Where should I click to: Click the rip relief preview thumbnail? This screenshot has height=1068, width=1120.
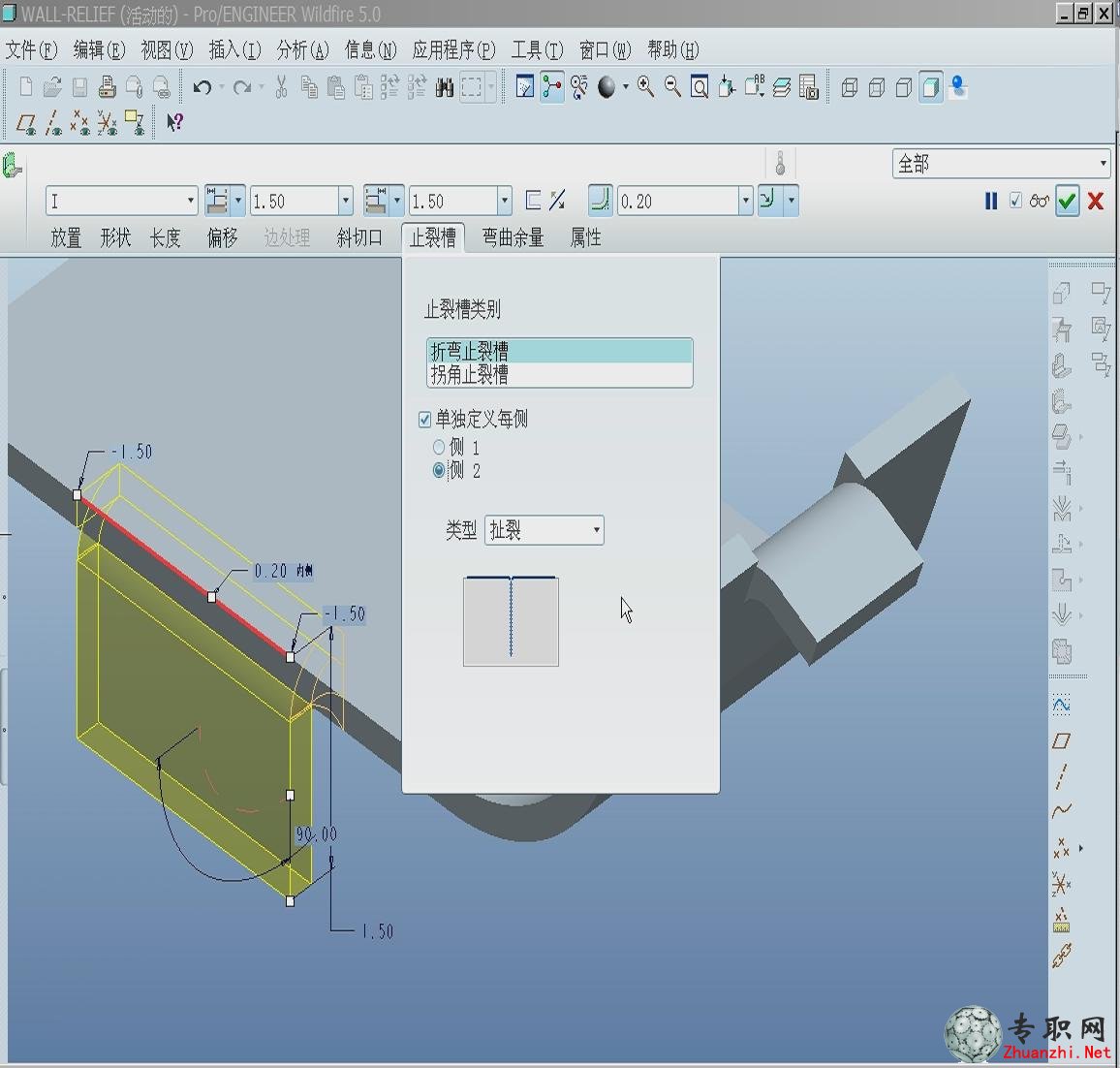tap(511, 621)
